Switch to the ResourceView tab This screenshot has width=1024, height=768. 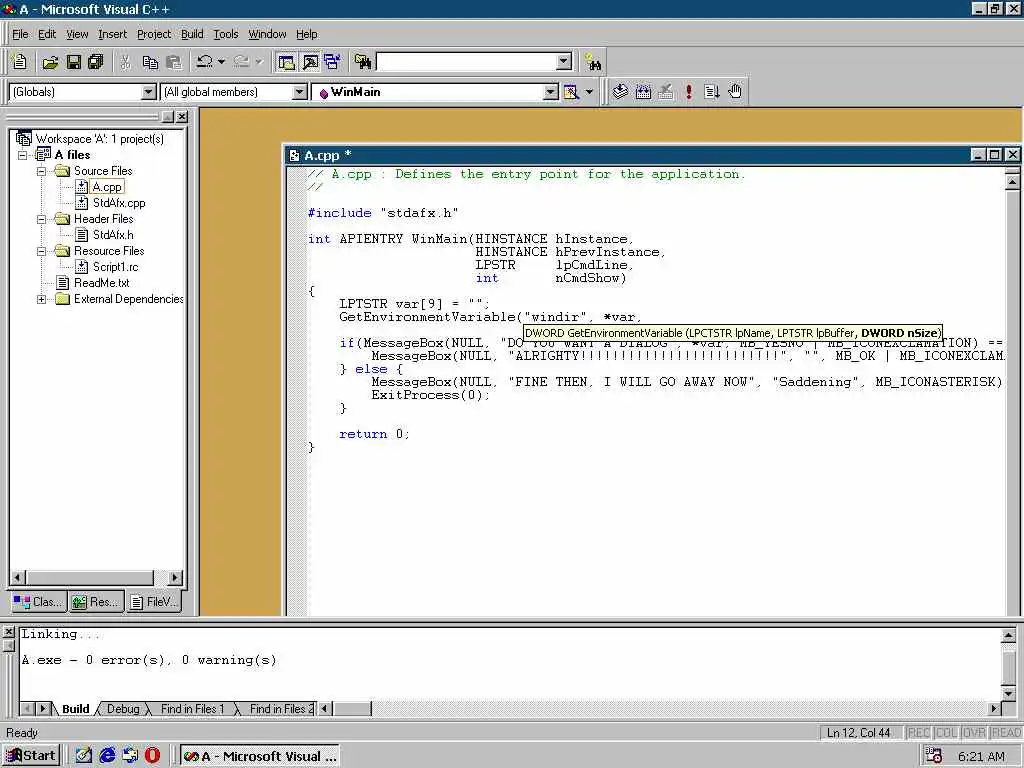[x=96, y=601]
